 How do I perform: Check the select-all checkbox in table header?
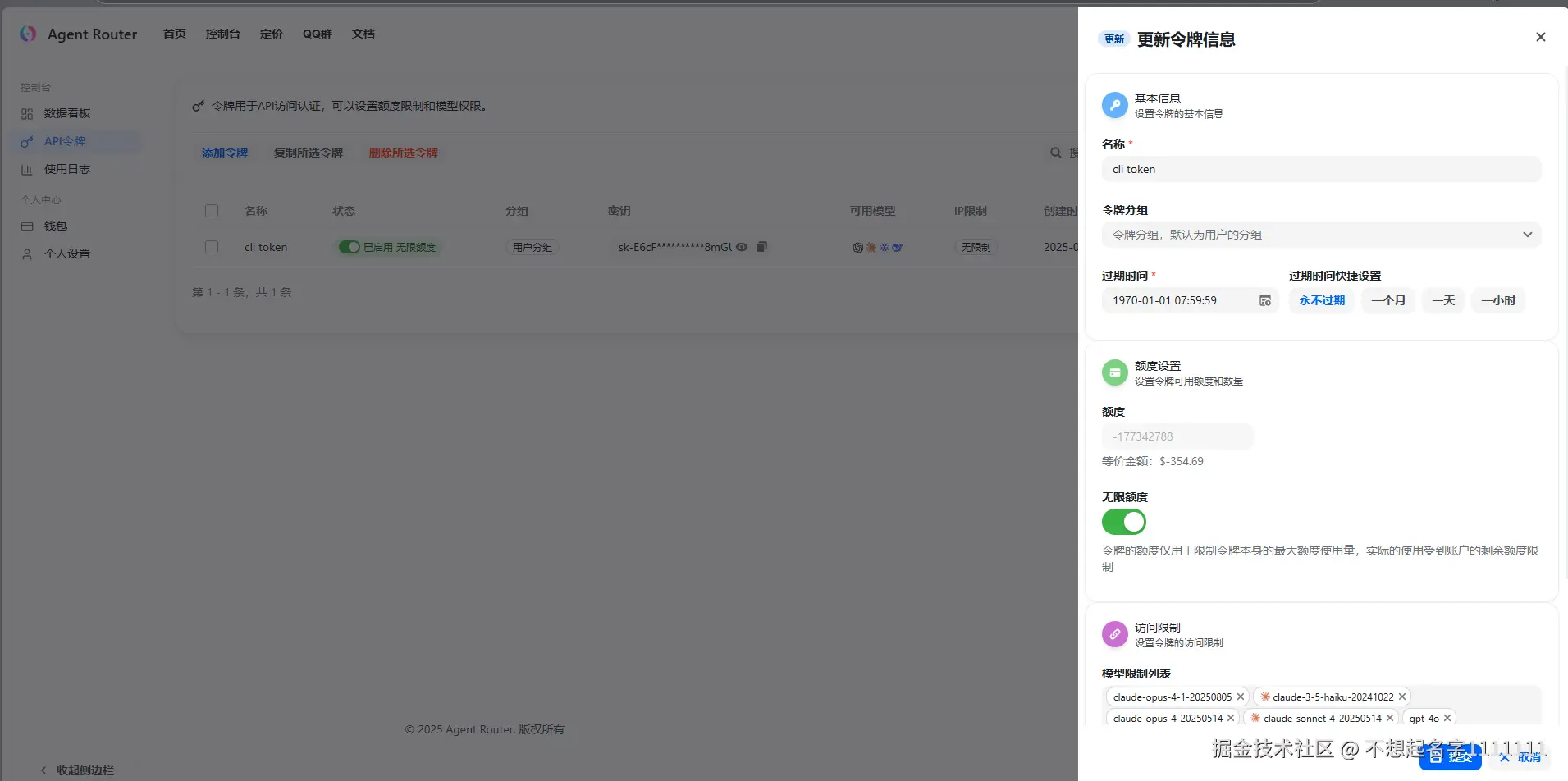pos(212,211)
